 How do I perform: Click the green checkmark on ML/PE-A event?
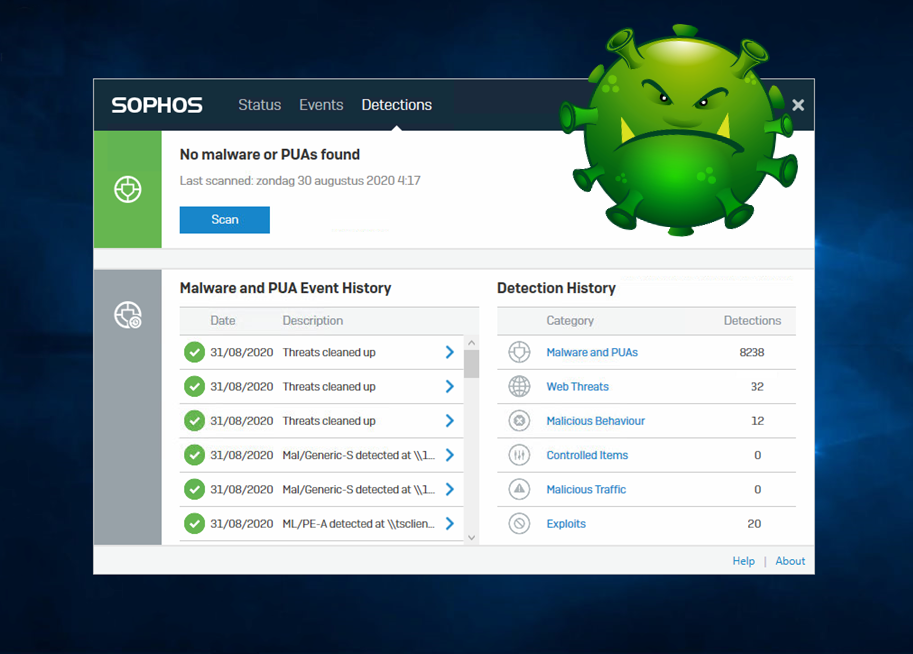coord(194,523)
